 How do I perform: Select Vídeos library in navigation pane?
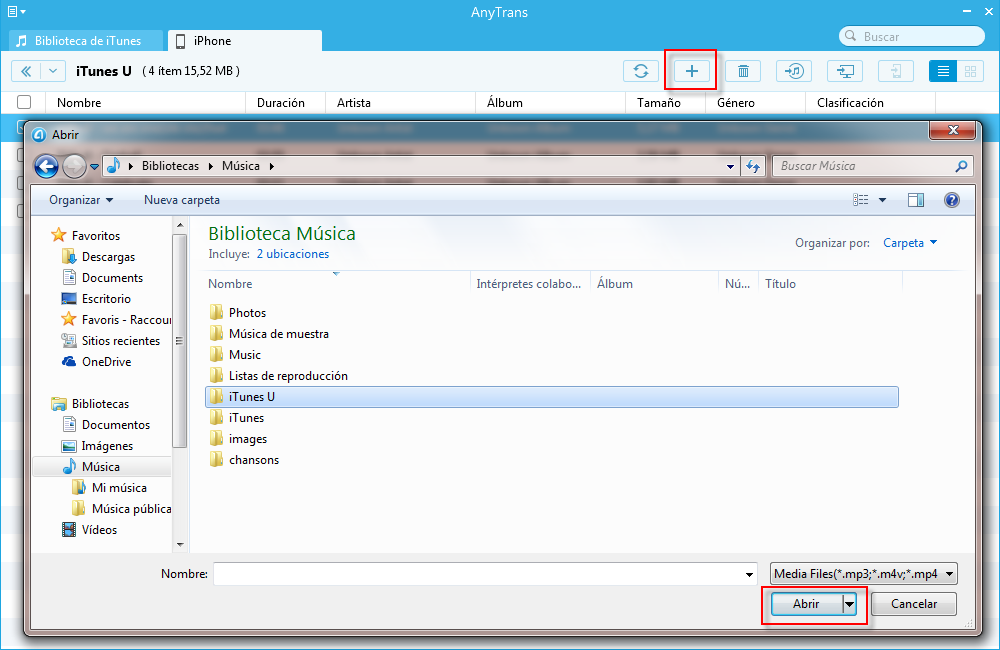[x=99, y=530]
